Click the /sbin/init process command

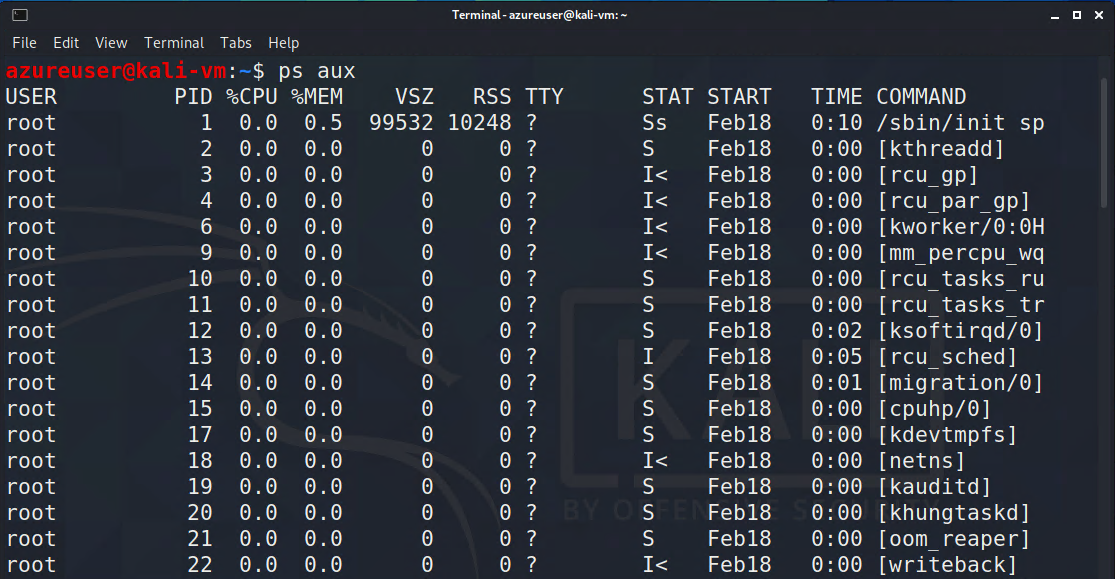coord(960,123)
